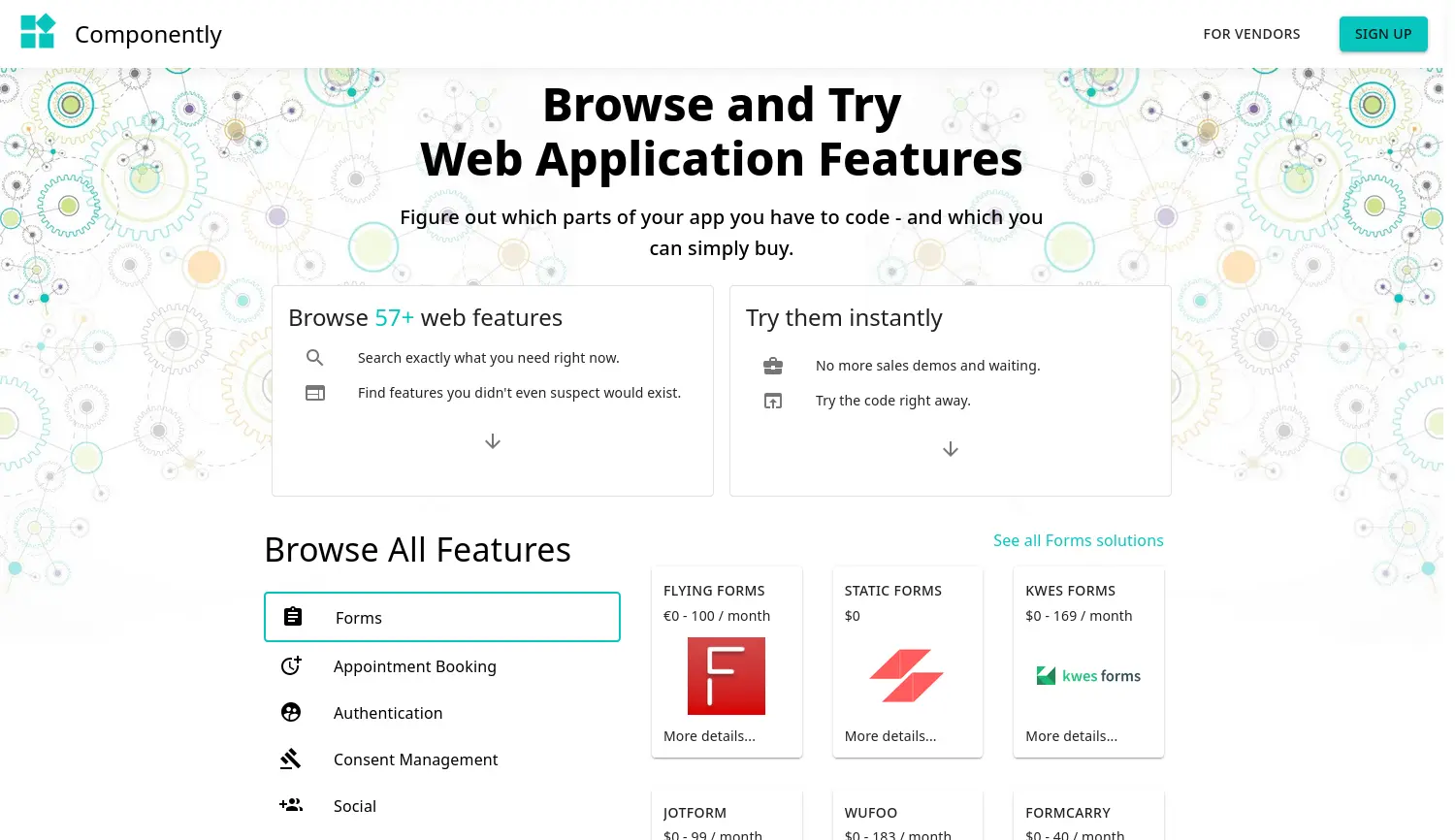The width and height of the screenshot is (1455, 840).
Task: Click the people icon for Social category
Action: point(291,805)
